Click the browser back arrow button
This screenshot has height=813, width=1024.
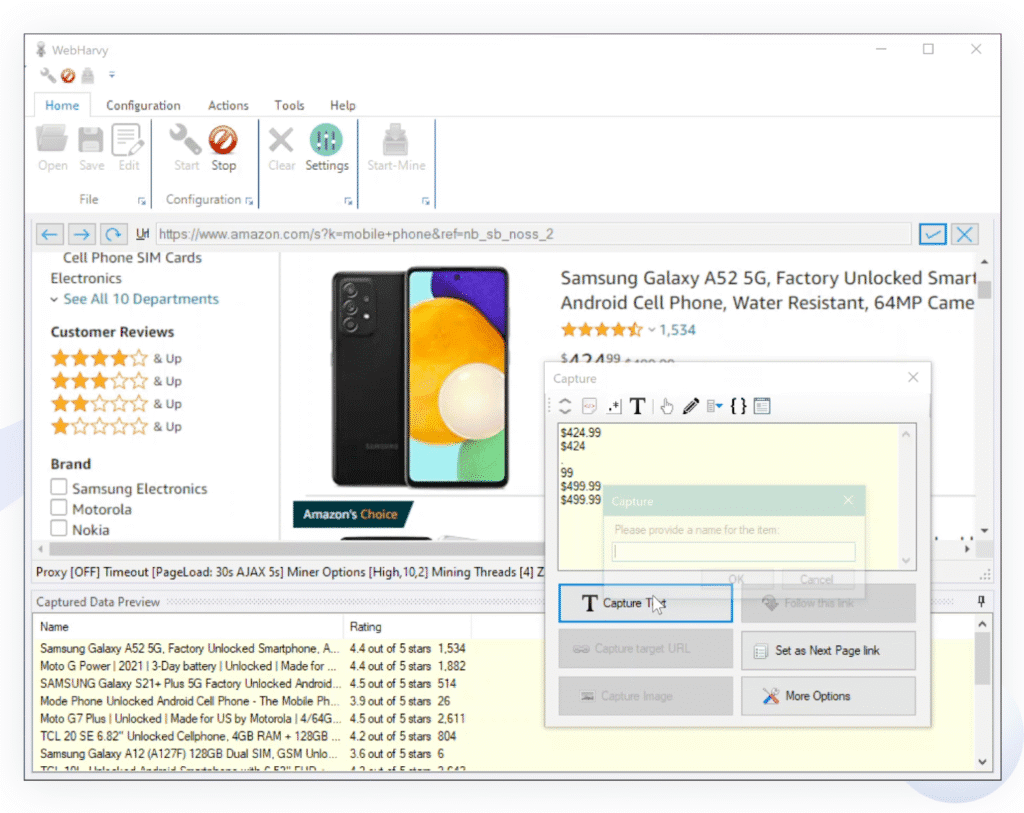[x=50, y=234]
